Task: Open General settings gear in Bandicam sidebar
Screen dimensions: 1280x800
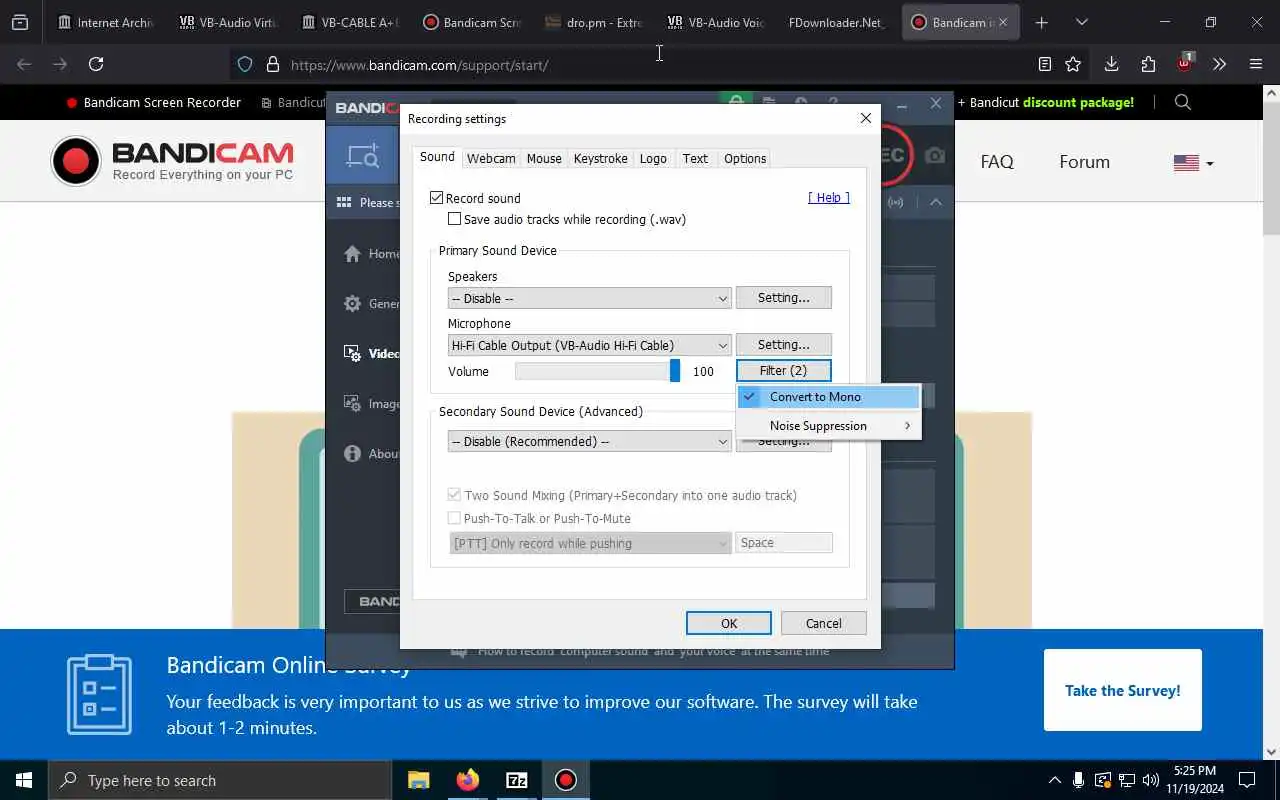Action: [352, 304]
